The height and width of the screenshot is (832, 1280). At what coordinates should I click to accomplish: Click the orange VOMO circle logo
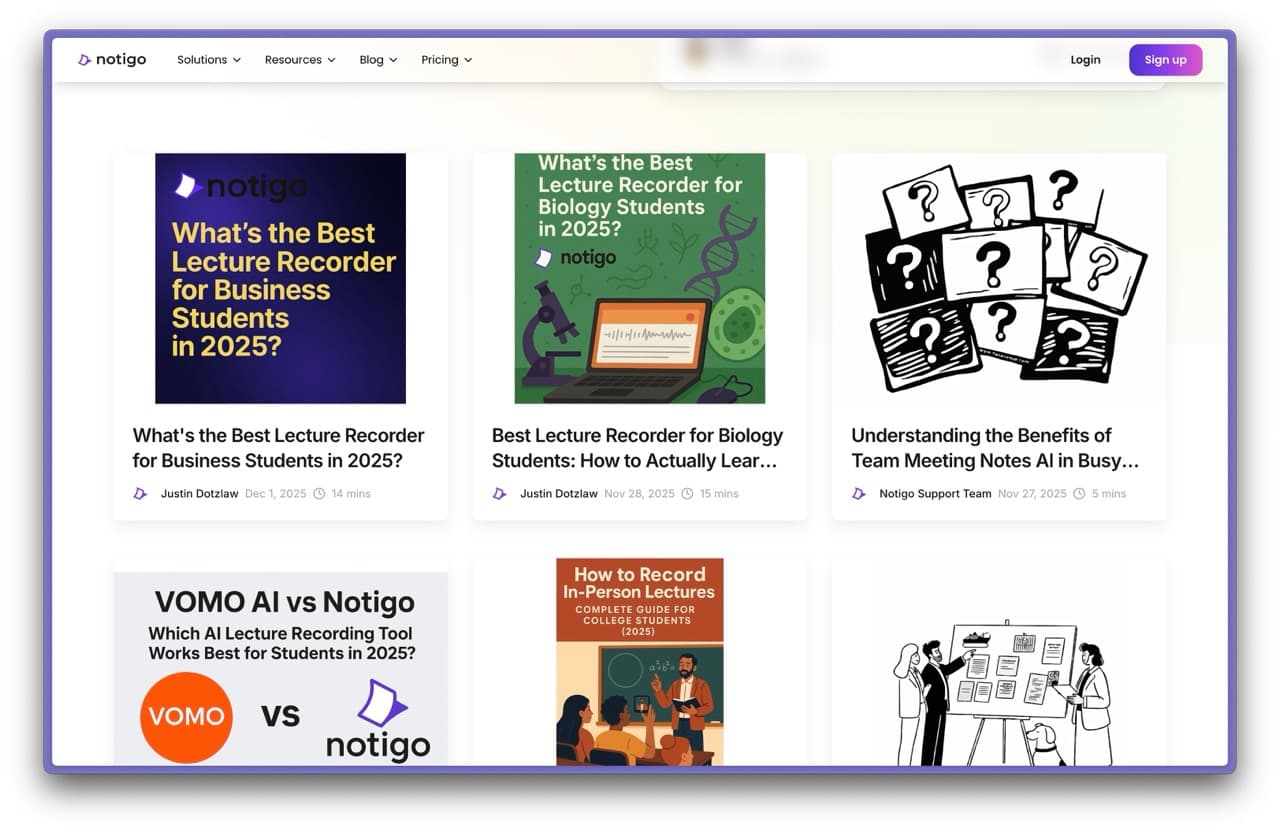click(186, 716)
